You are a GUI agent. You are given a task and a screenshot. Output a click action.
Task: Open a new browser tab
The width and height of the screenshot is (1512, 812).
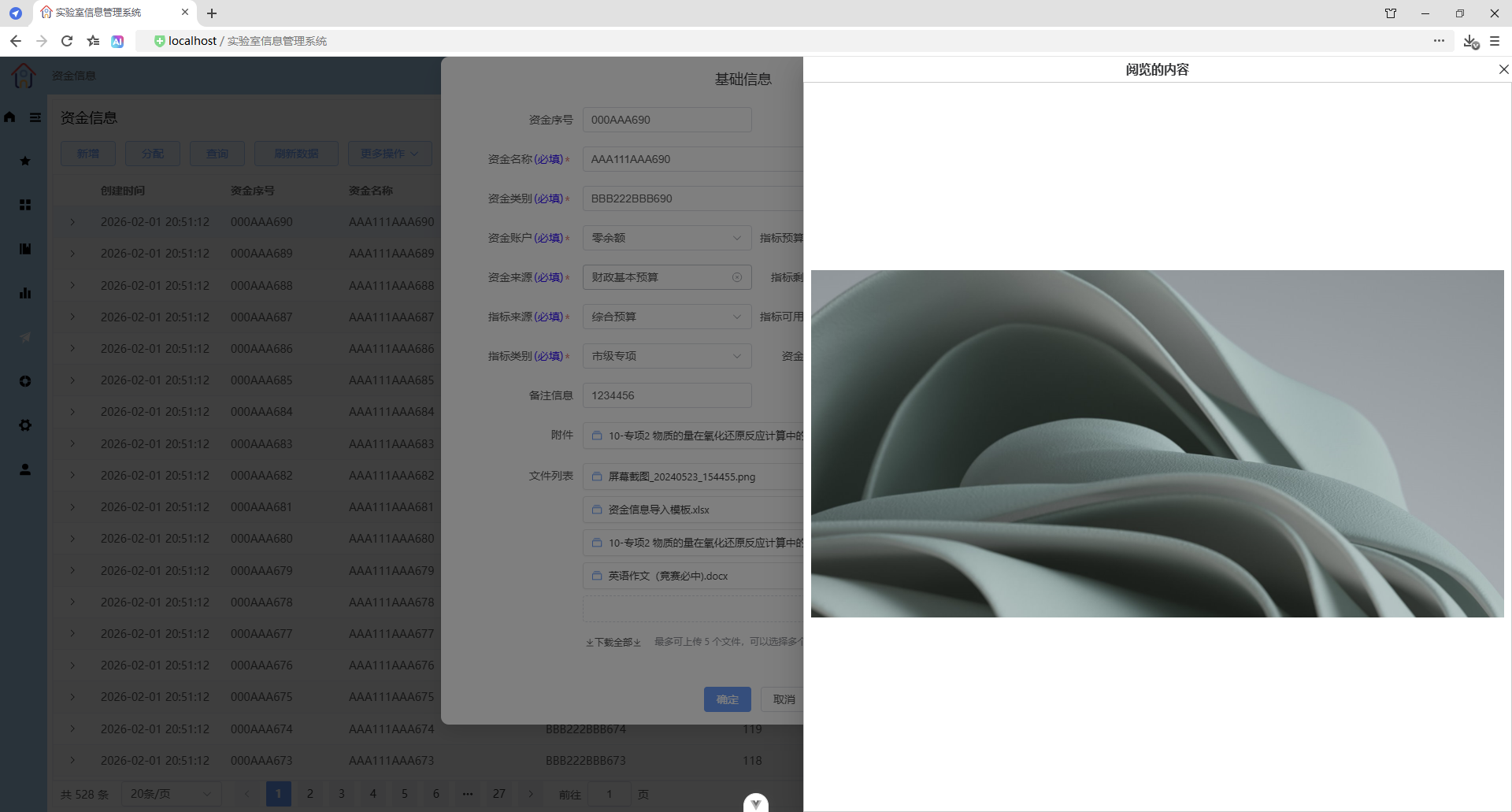[x=212, y=13]
